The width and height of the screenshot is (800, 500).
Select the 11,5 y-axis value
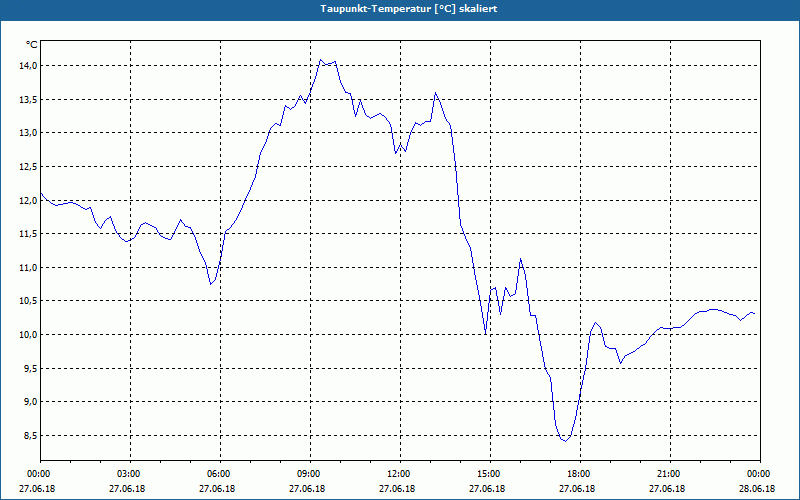(28, 234)
